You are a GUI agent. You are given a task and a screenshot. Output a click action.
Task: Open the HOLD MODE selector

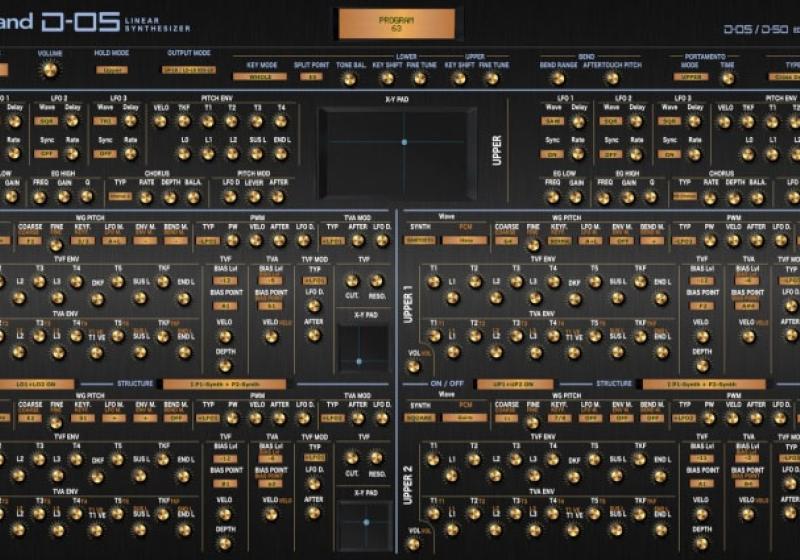pos(112,70)
